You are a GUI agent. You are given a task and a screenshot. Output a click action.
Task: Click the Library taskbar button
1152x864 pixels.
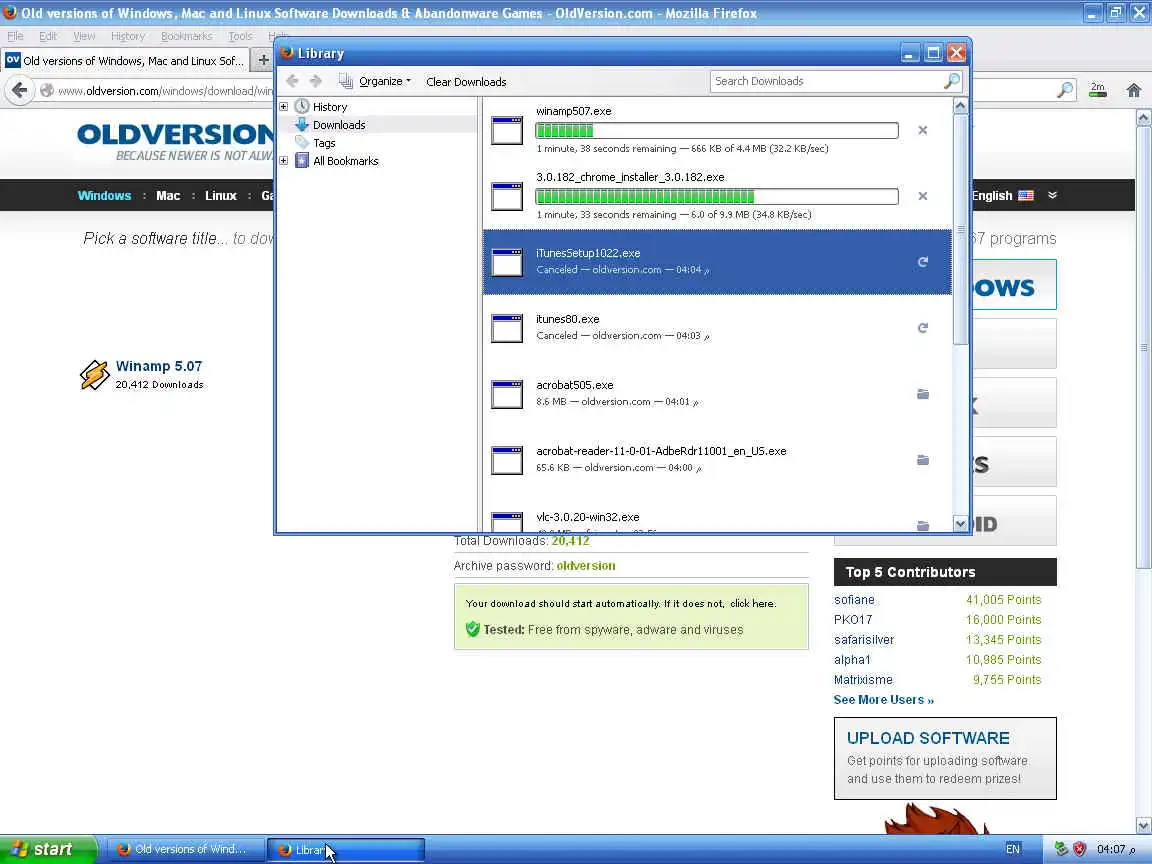[345, 849]
